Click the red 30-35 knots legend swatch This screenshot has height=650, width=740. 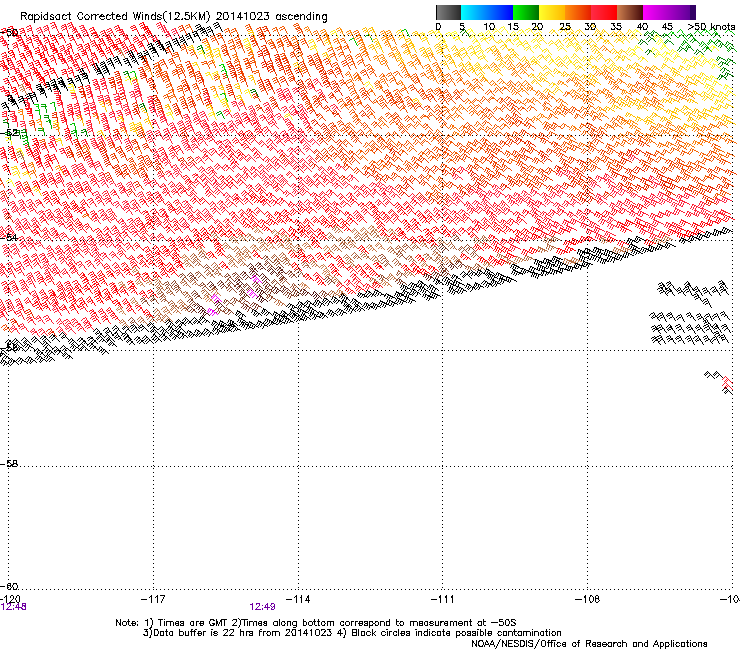604,12
